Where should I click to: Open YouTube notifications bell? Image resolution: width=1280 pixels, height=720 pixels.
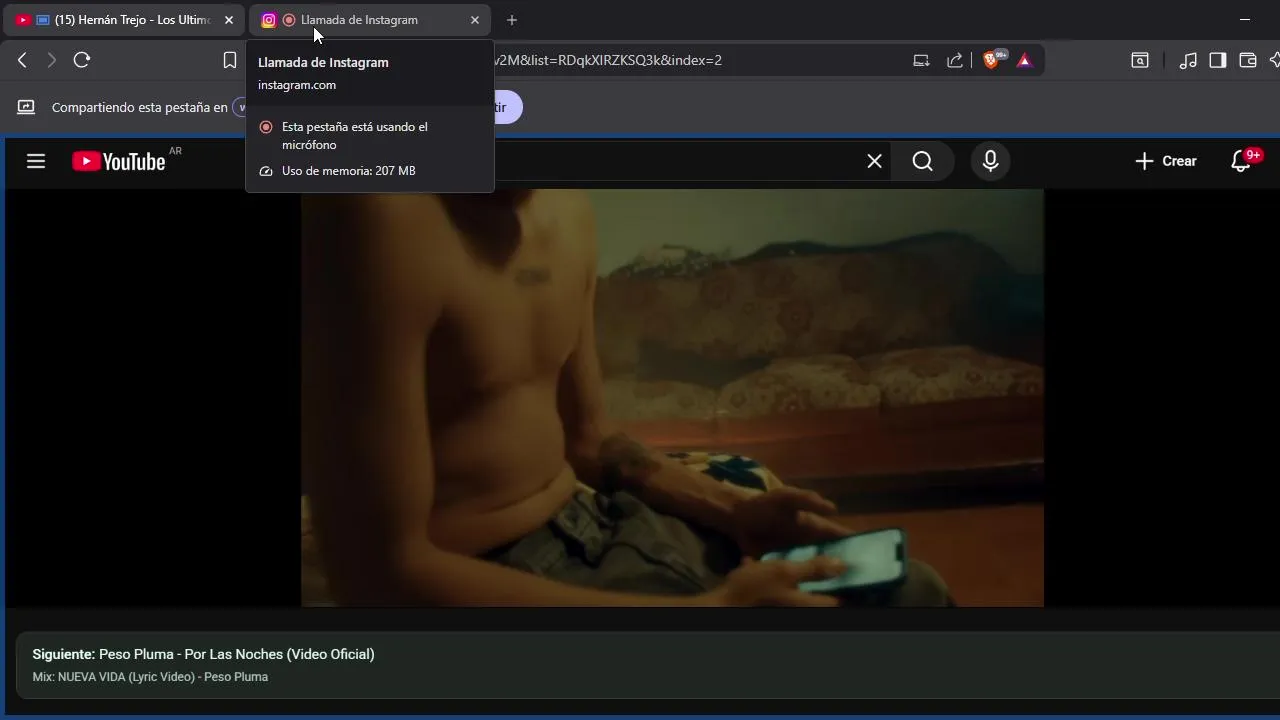[1242, 161]
